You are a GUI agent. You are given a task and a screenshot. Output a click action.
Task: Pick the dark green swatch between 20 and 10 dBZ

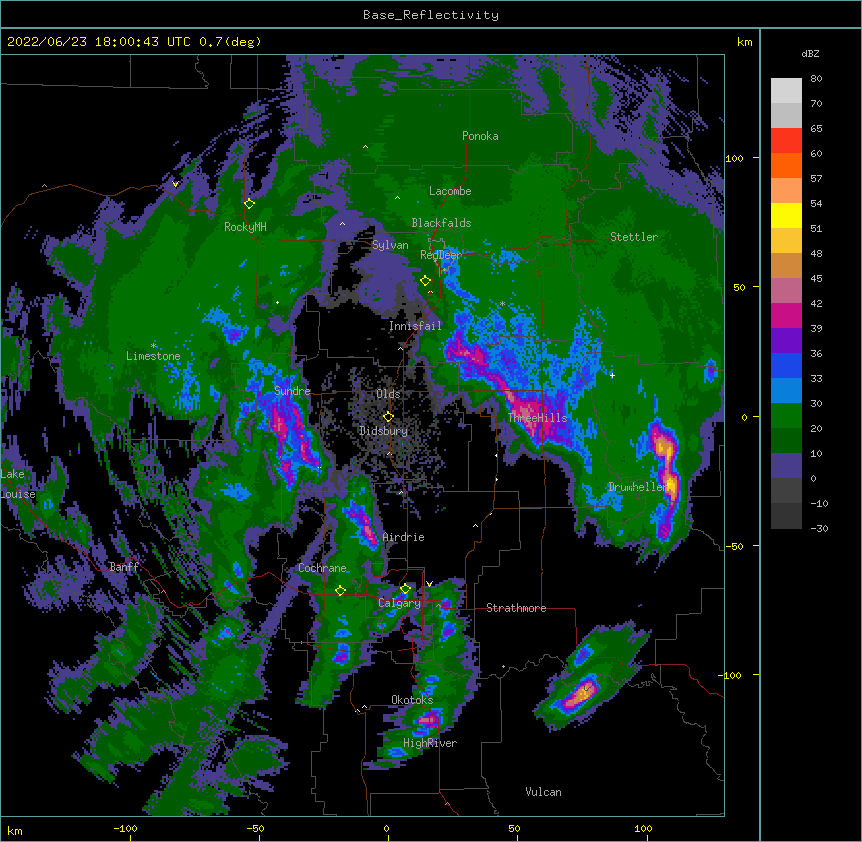786,441
